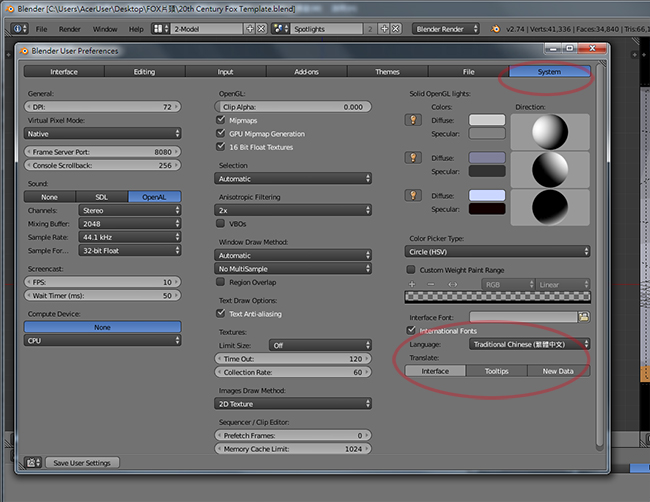Open Images Draw Method 2D Texture dropdown
The image size is (650, 502).
click(293, 404)
